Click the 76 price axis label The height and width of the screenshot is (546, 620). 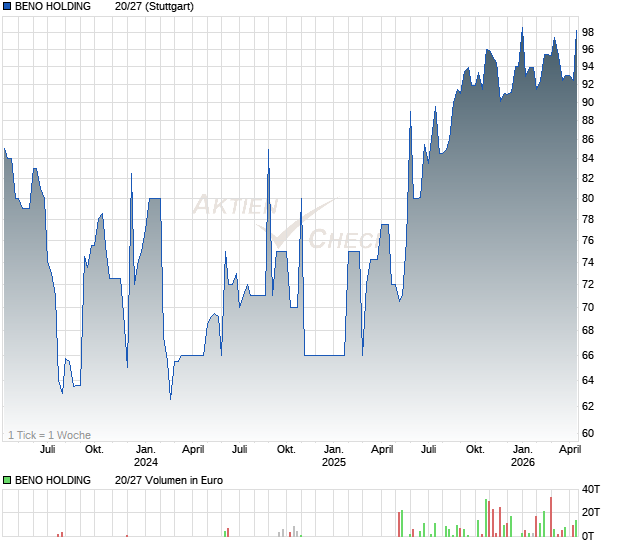588,240
